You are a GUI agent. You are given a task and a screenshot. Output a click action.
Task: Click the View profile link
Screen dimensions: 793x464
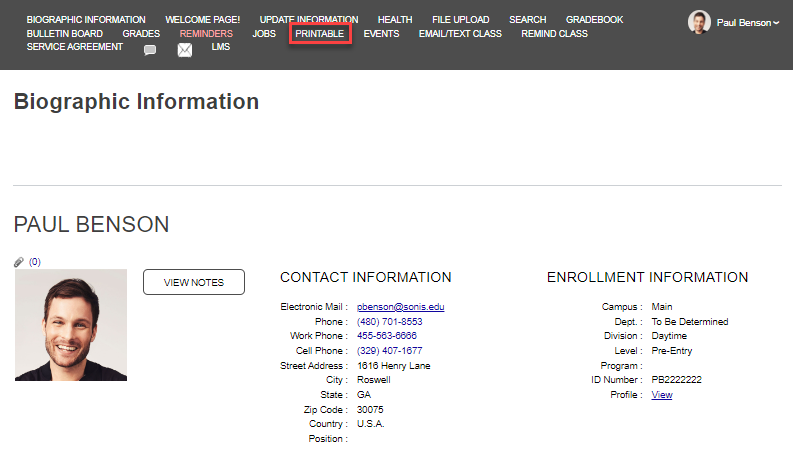tap(662, 395)
